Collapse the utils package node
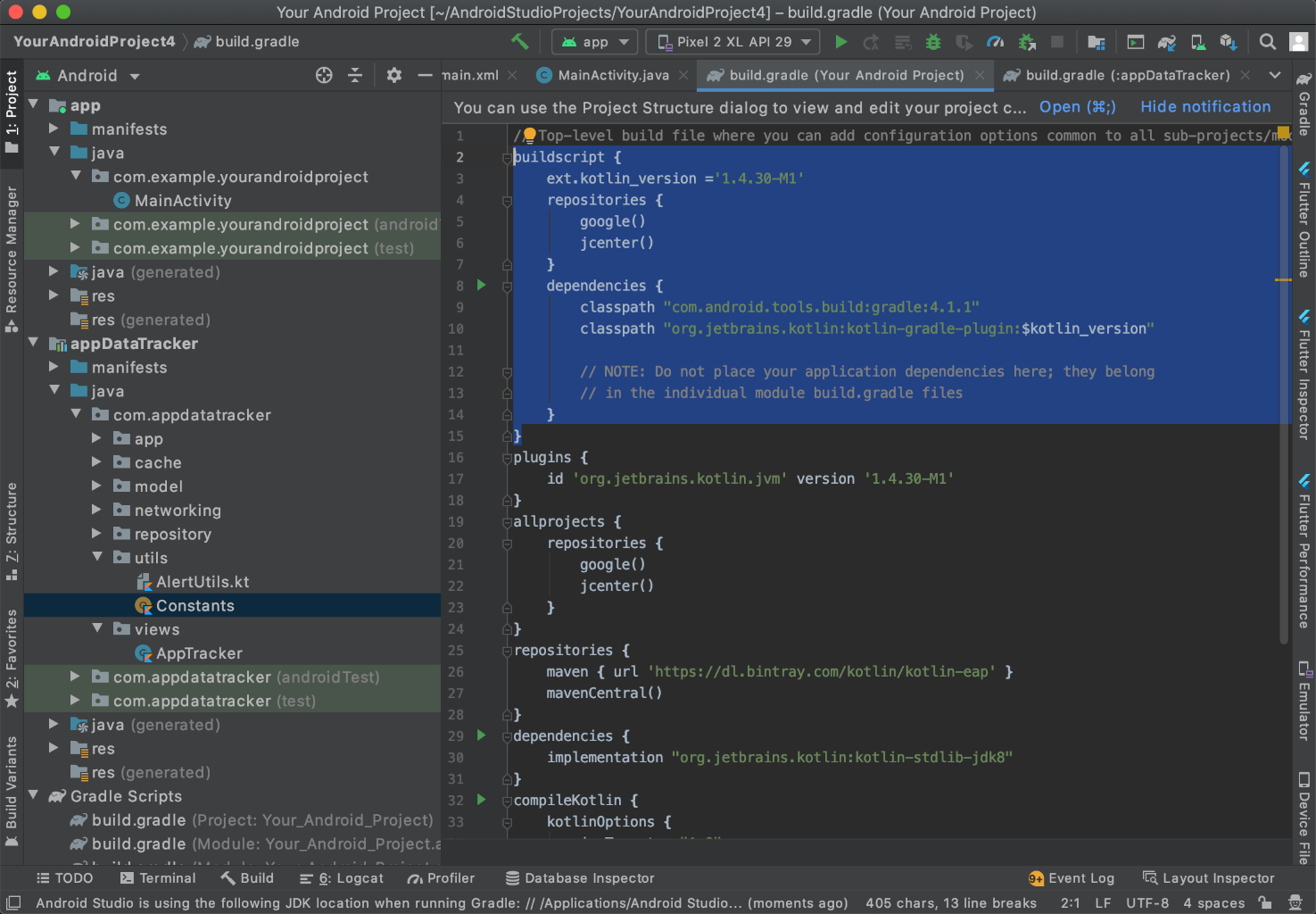1316x914 pixels. coord(97,556)
